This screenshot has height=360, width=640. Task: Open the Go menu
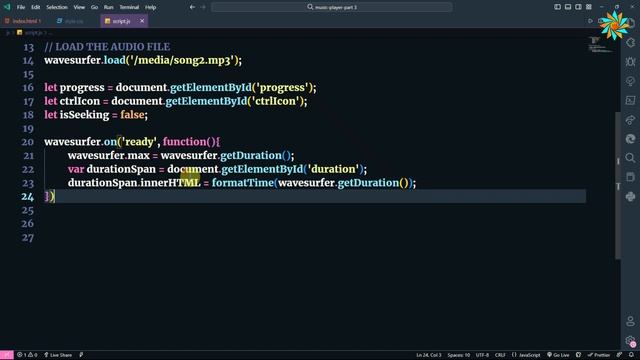[x=94, y=7]
